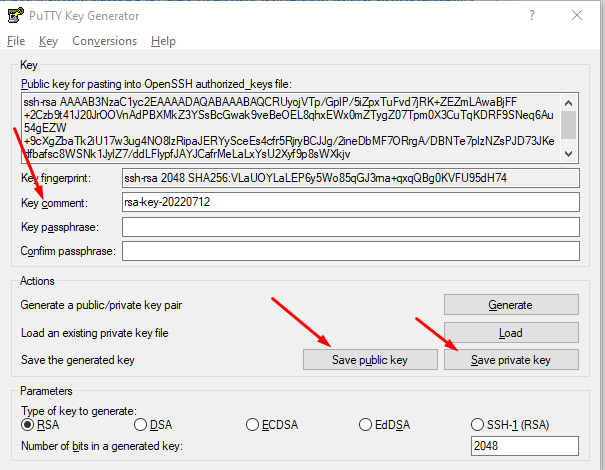Click the Load button
The image size is (605, 470).
[x=511, y=333]
